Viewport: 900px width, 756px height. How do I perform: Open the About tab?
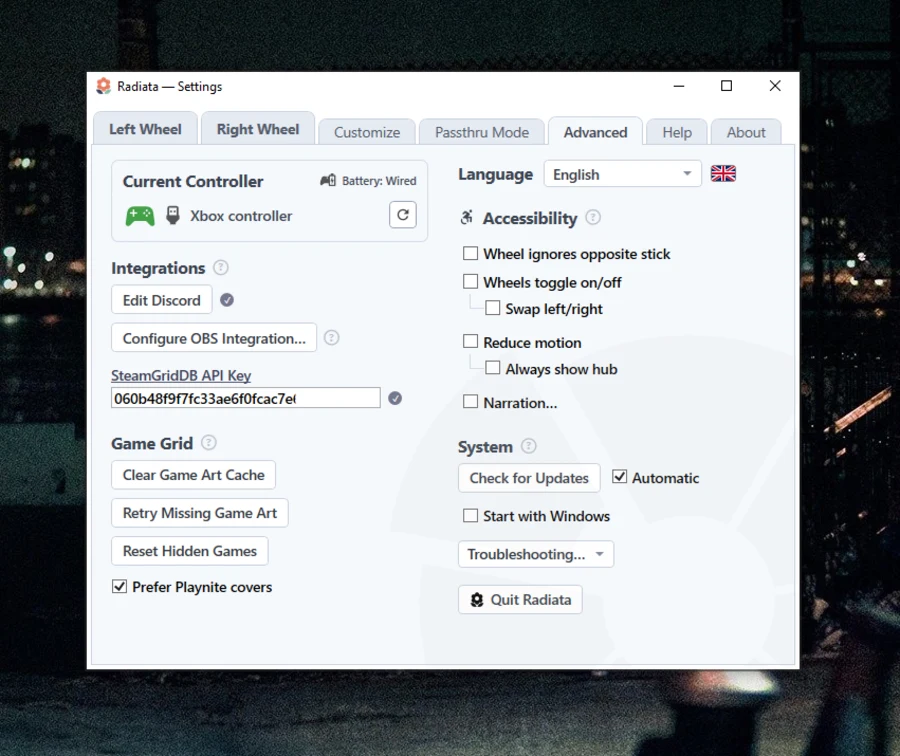point(746,132)
